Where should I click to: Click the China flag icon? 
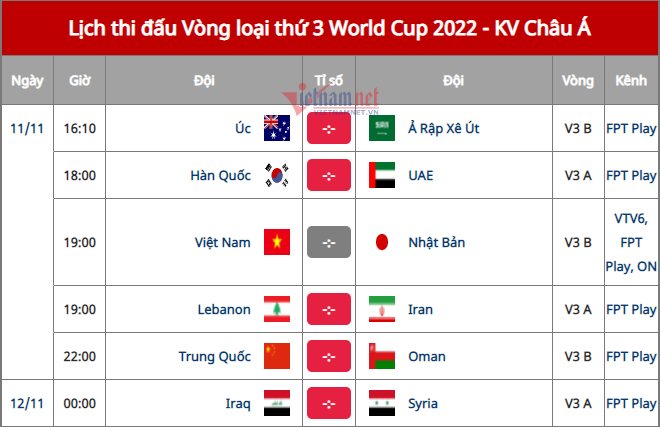coord(276,356)
